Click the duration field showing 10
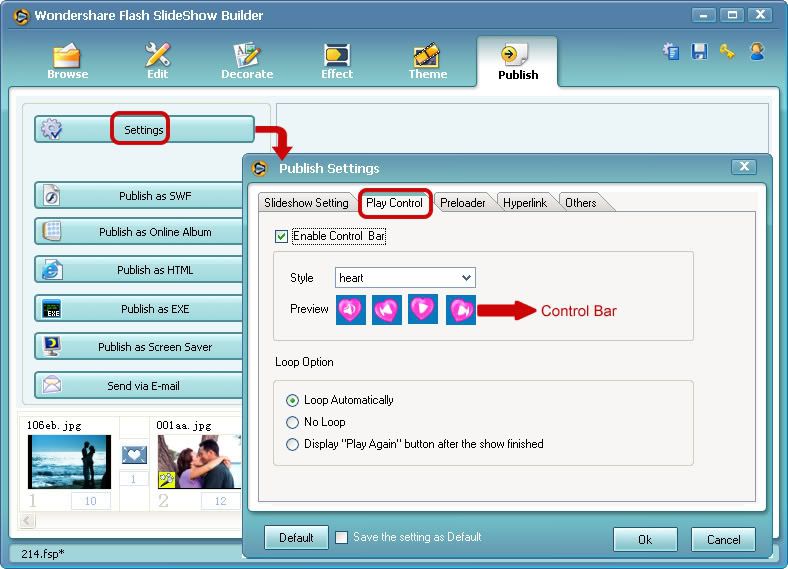 90,501
